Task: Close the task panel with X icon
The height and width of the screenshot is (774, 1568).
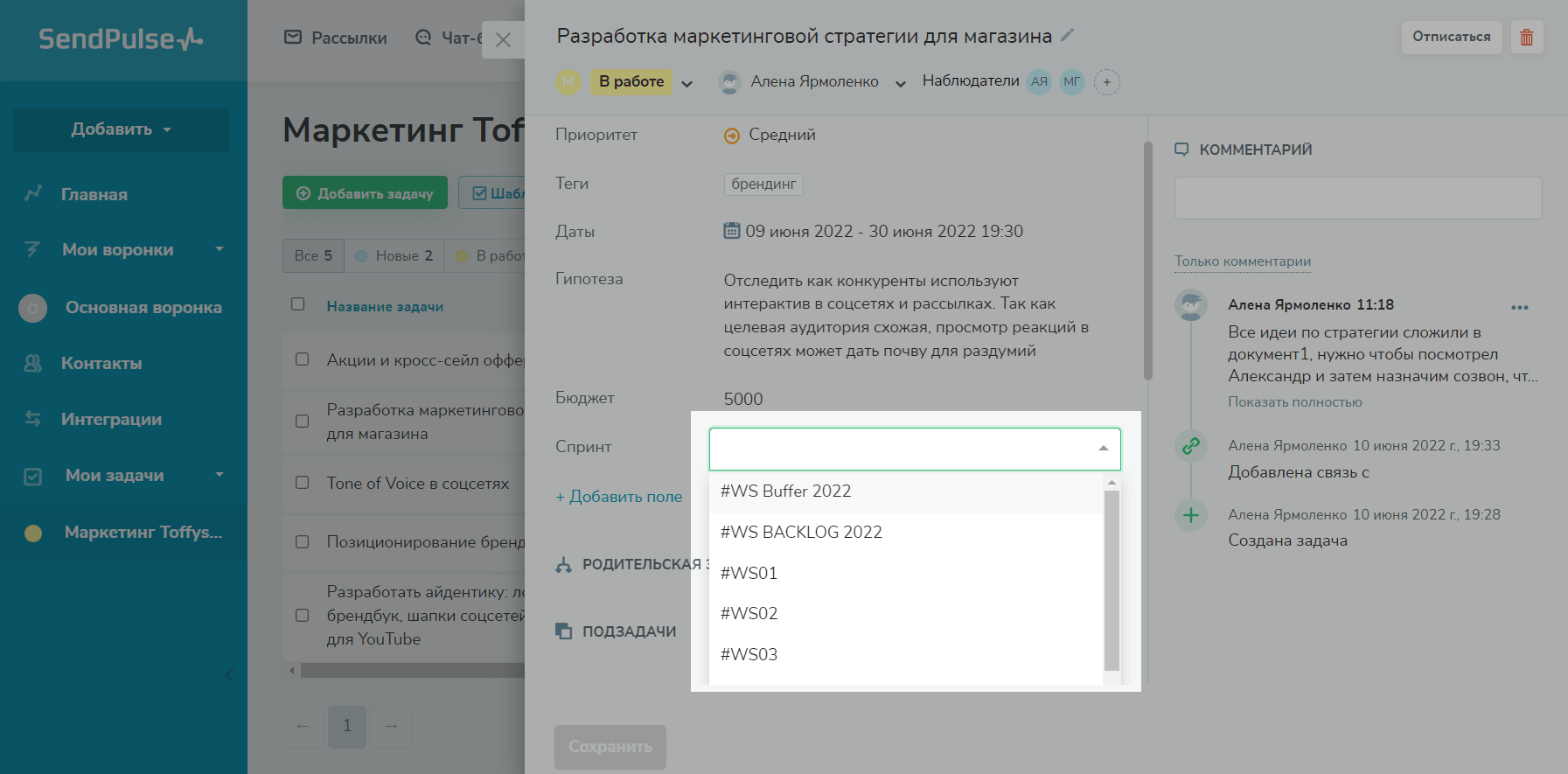Action: tap(503, 39)
